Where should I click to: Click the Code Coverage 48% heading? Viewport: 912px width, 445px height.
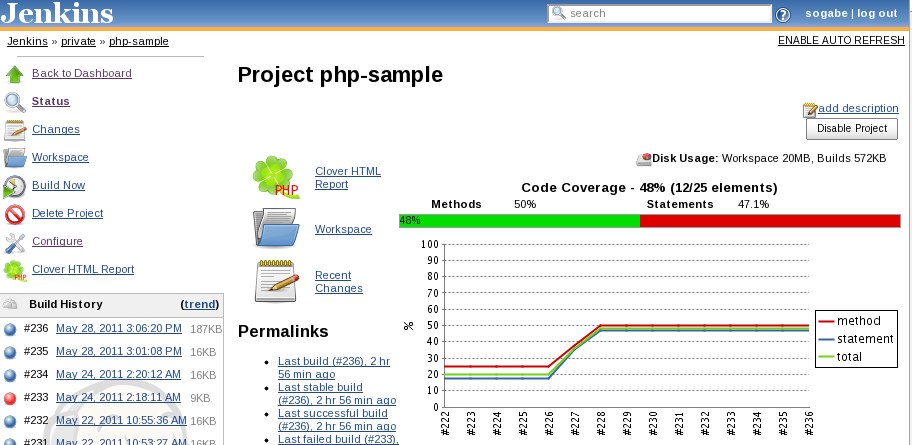coord(649,188)
